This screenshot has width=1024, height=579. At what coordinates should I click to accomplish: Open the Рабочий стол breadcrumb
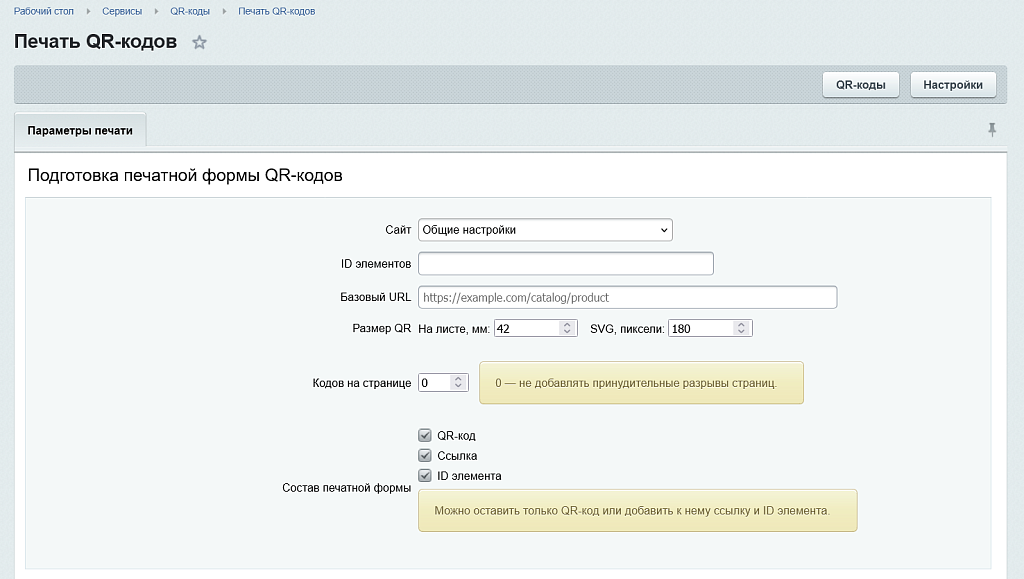(x=44, y=11)
